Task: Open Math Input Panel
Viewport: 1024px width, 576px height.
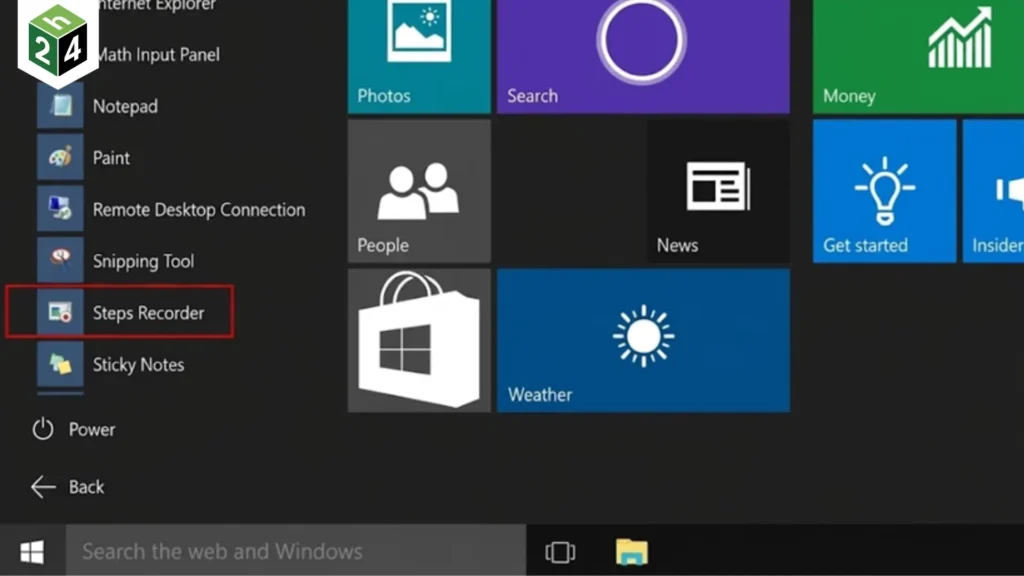Action: coord(155,55)
